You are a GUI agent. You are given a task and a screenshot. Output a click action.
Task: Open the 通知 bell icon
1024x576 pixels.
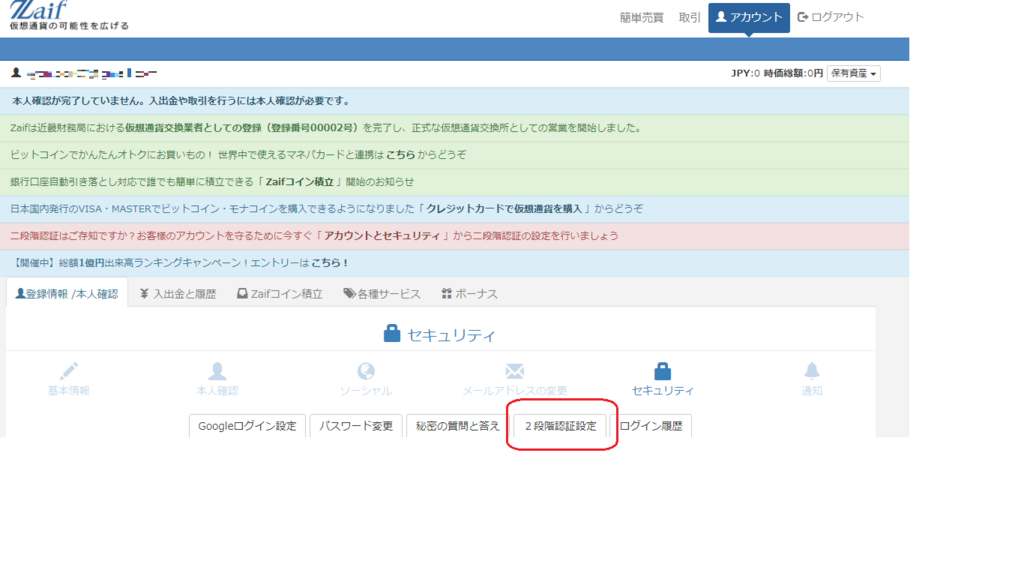tap(812, 372)
